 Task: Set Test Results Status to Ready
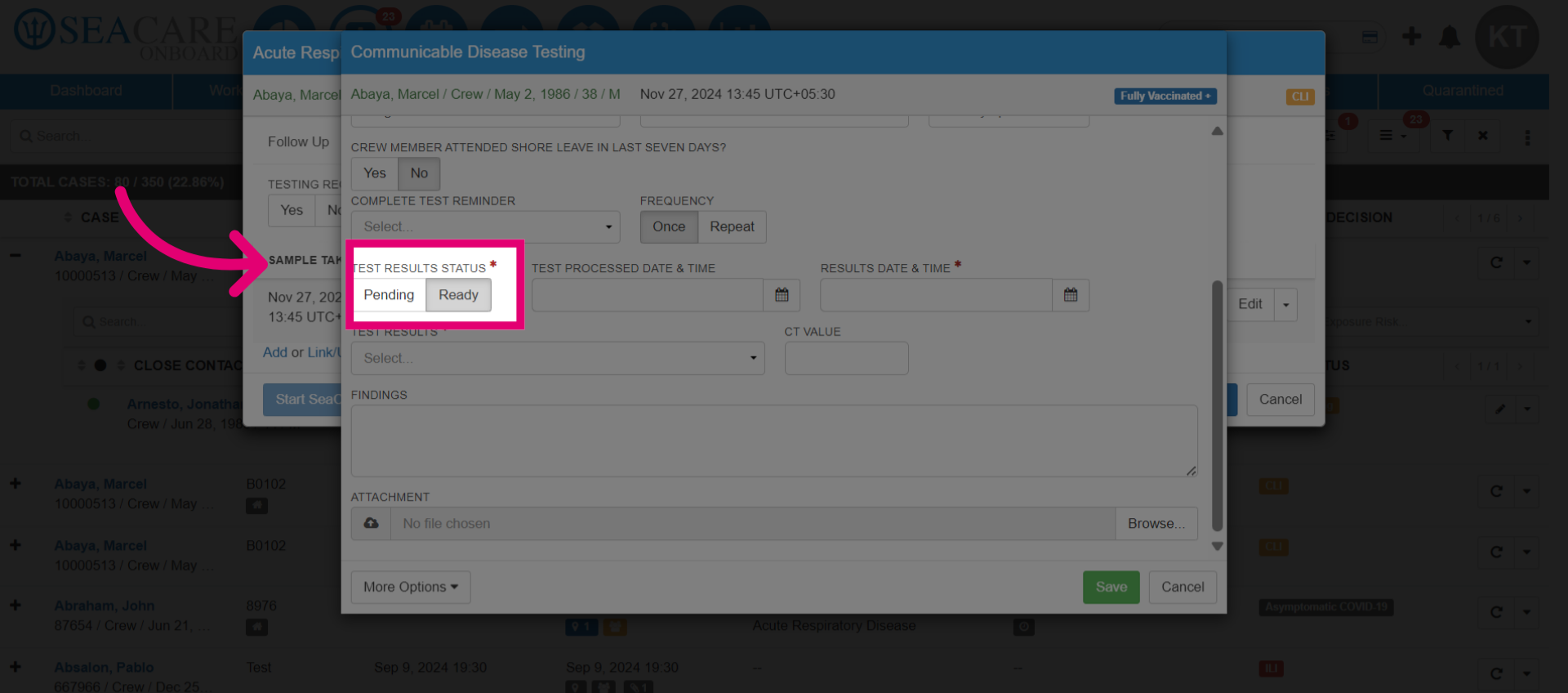pyautogui.click(x=458, y=295)
